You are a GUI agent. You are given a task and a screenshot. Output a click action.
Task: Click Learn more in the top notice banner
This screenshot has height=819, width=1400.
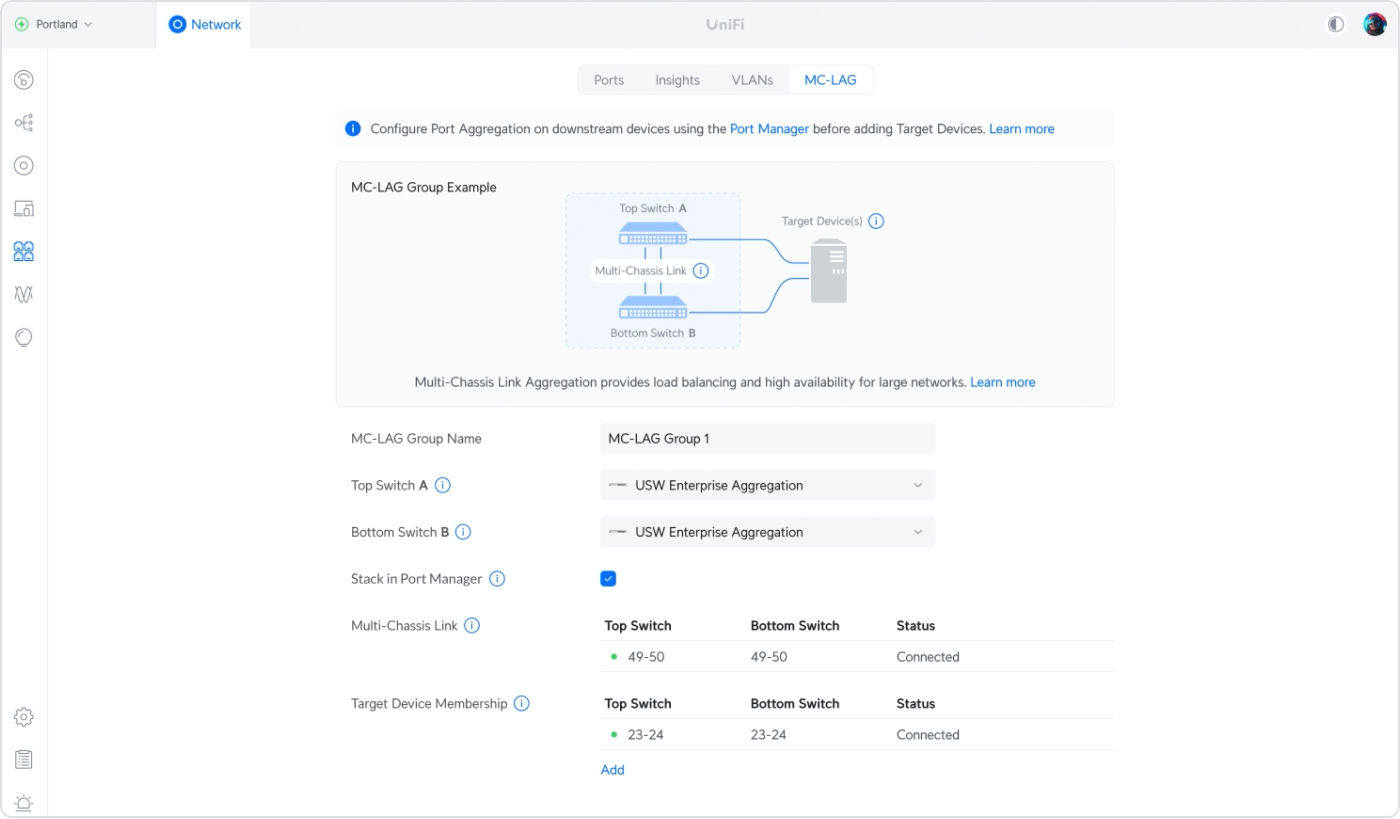click(x=1022, y=129)
